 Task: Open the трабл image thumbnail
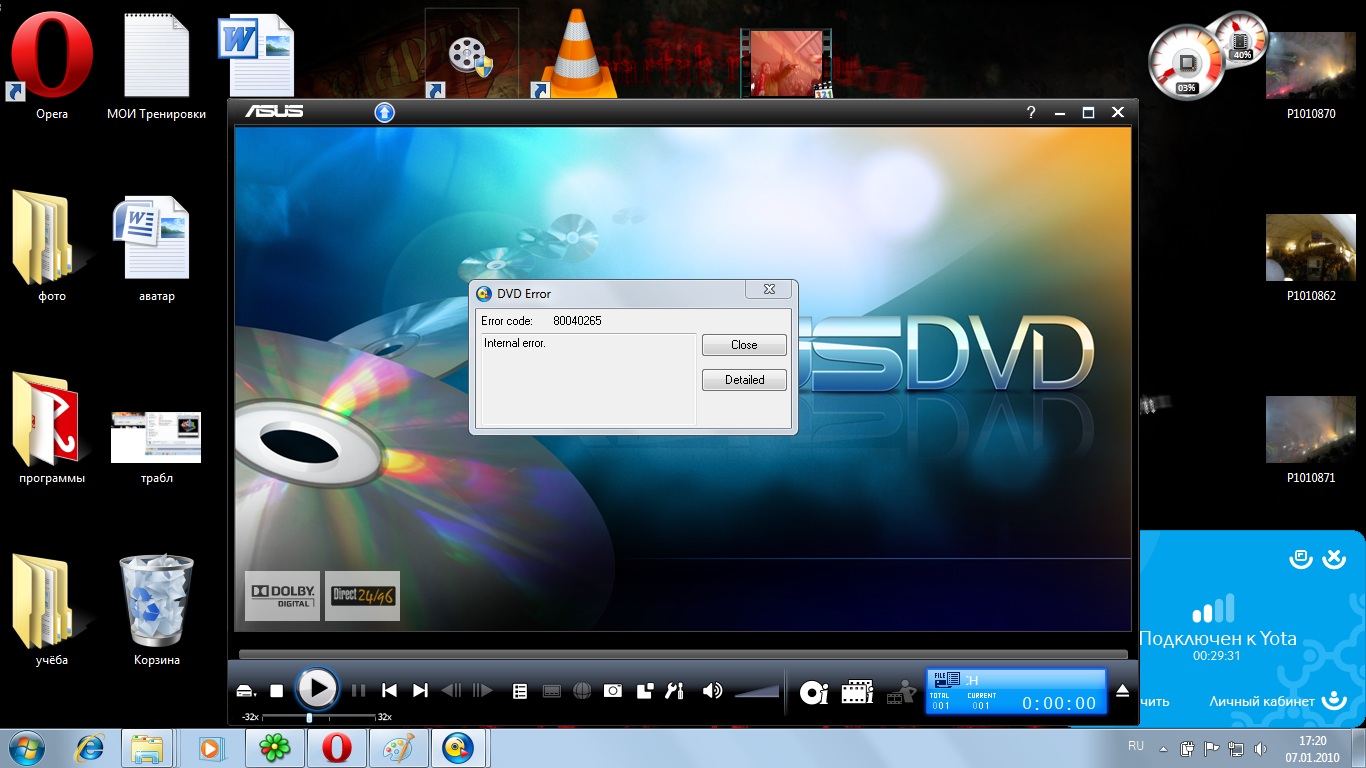[156, 446]
